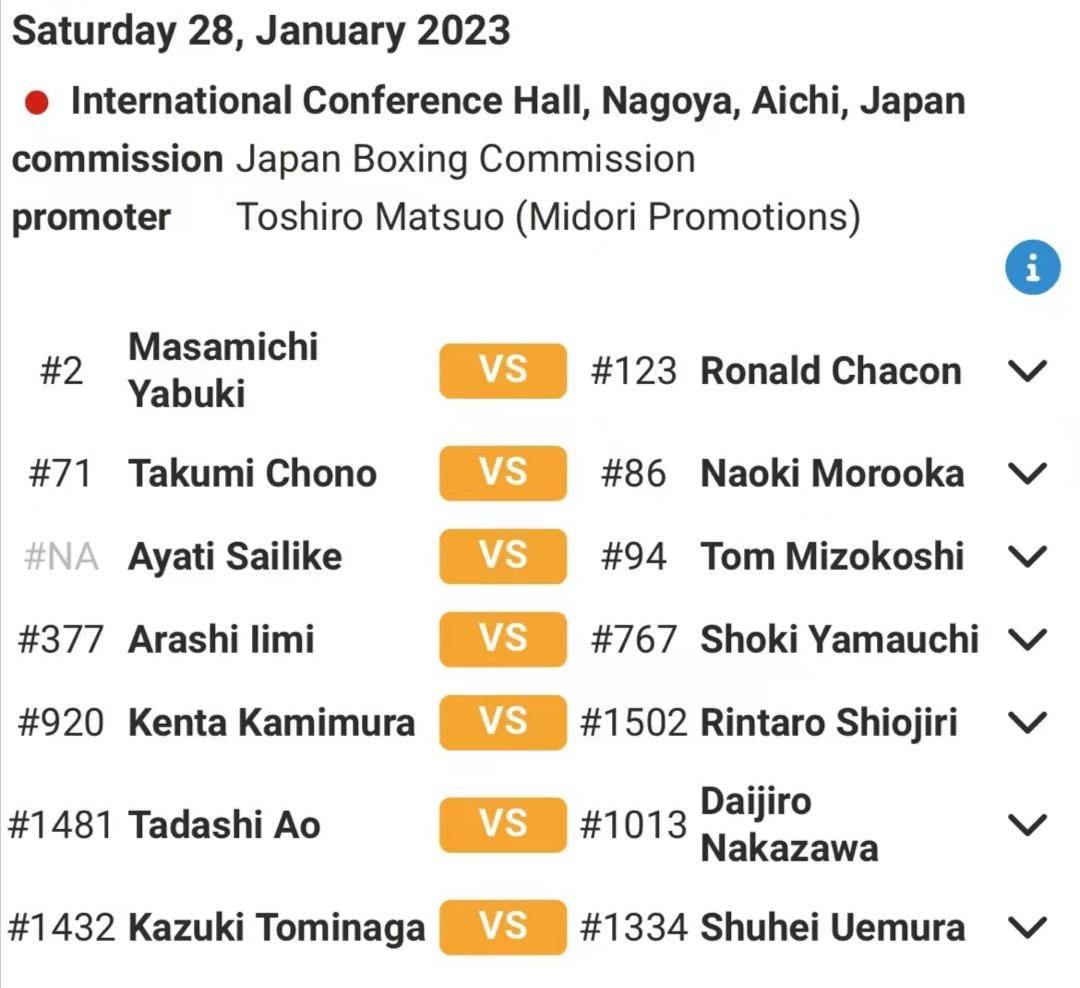1080x988 pixels.
Task: Click VS button for Sailike vs Mizokoshi
Action: (503, 556)
